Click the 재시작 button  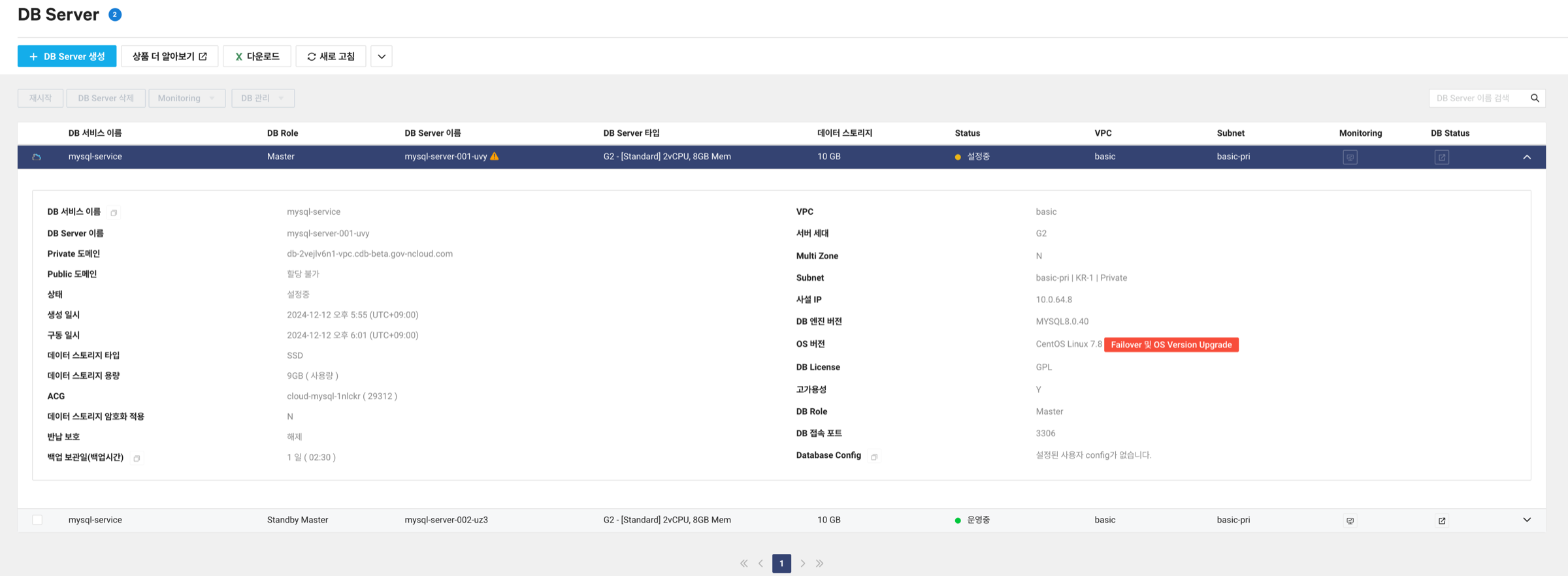tap(41, 98)
